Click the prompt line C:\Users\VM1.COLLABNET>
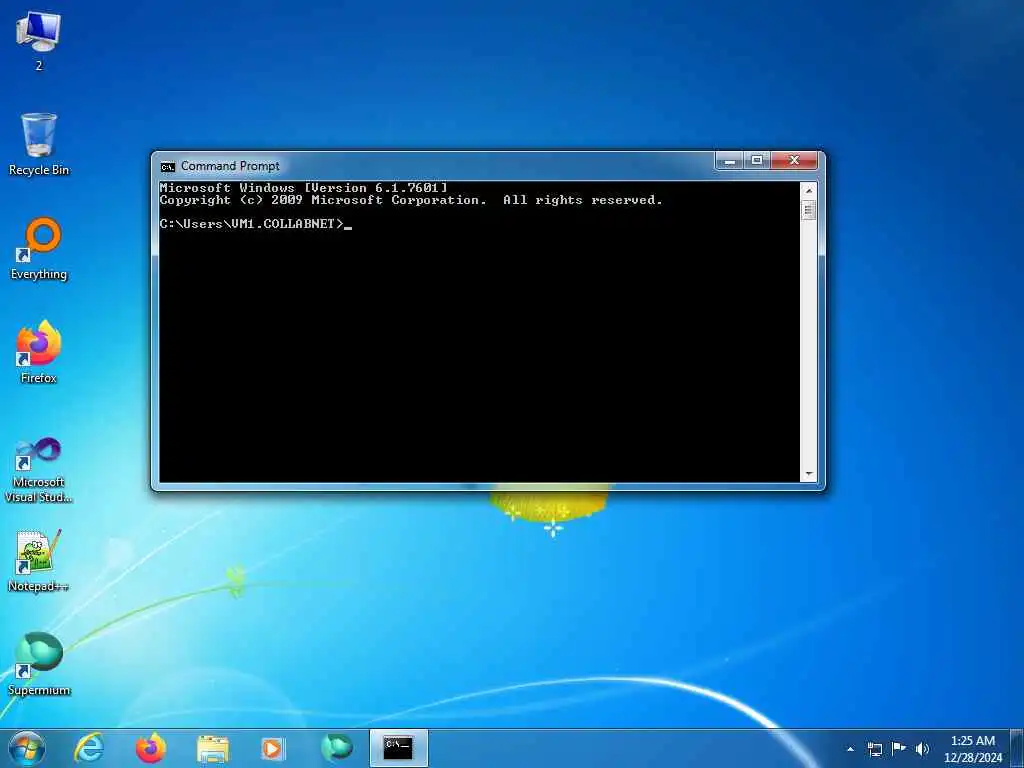The height and width of the screenshot is (768, 1024). click(251, 224)
